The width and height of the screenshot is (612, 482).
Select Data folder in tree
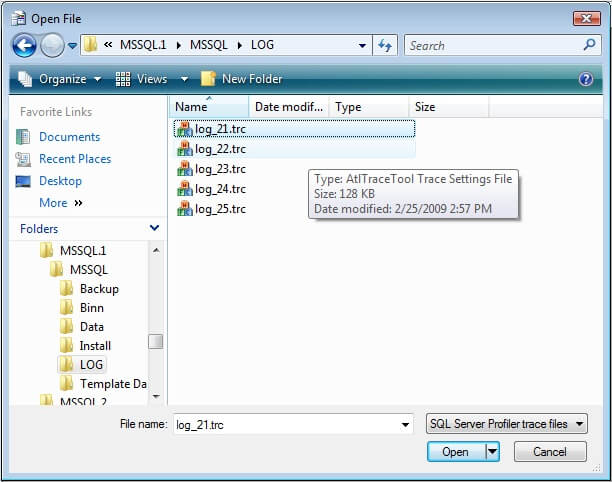tap(82, 327)
